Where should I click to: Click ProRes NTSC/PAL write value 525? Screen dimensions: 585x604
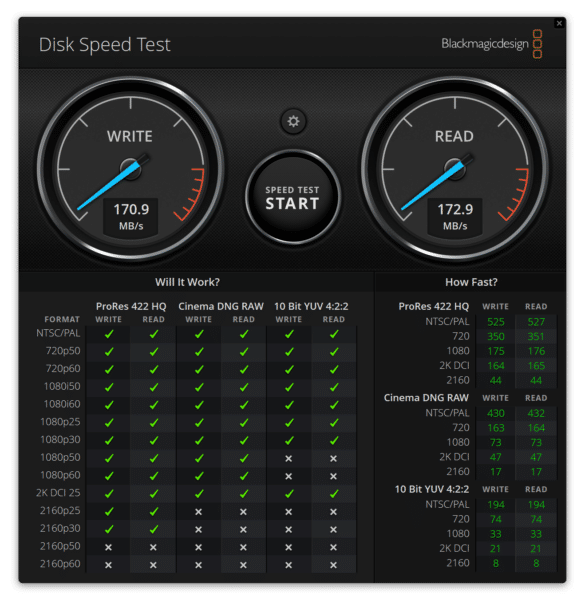click(496, 322)
